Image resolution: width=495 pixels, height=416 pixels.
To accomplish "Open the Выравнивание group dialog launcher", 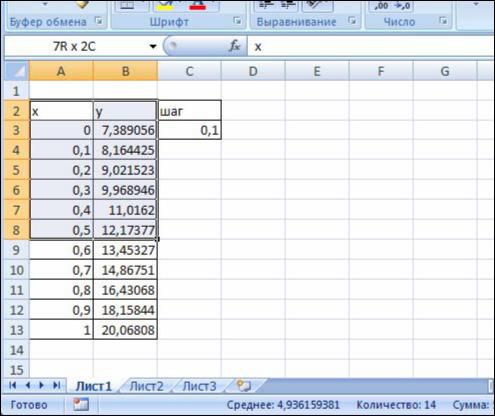I will coord(352,21).
